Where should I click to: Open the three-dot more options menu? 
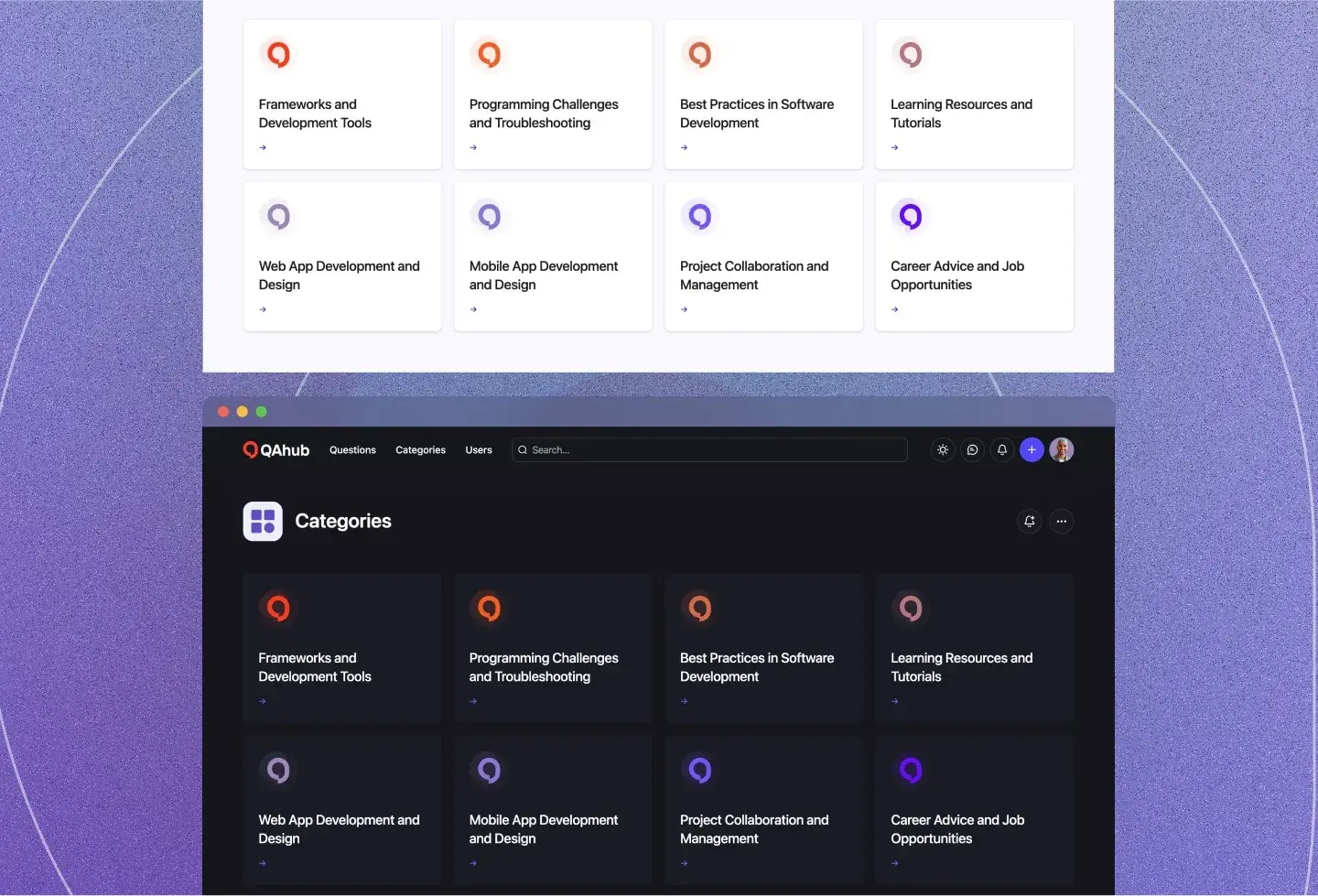point(1062,522)
